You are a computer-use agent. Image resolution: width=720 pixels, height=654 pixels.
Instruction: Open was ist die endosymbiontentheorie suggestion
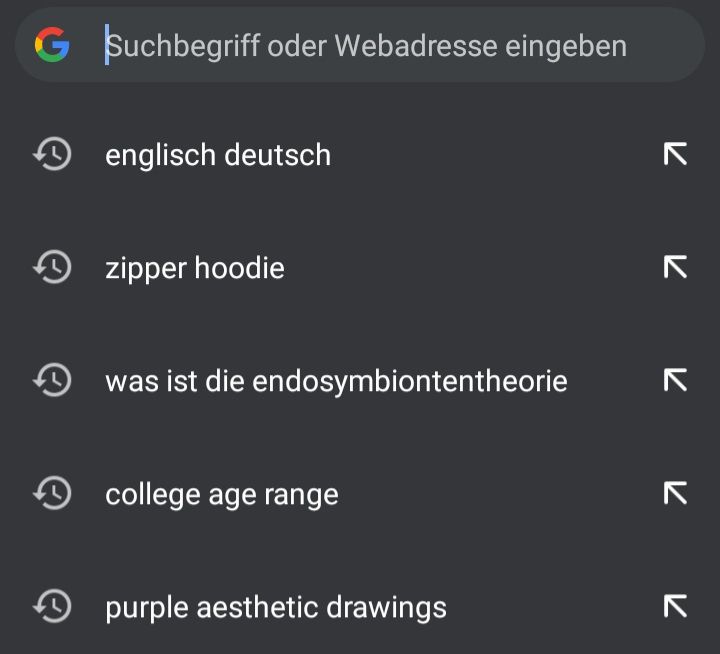click(336, 382)
